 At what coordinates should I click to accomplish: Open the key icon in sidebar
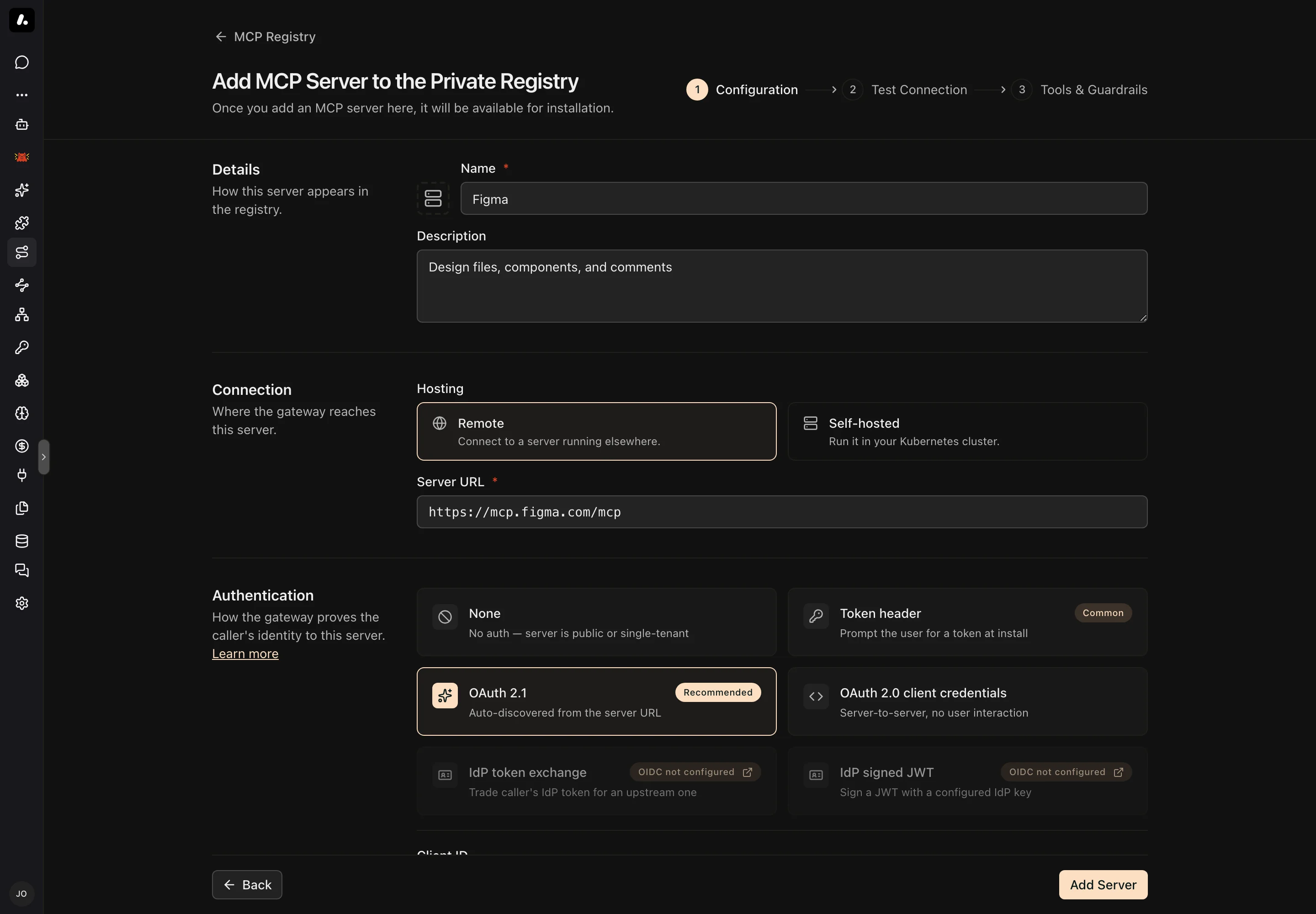[x=22, y=348]
